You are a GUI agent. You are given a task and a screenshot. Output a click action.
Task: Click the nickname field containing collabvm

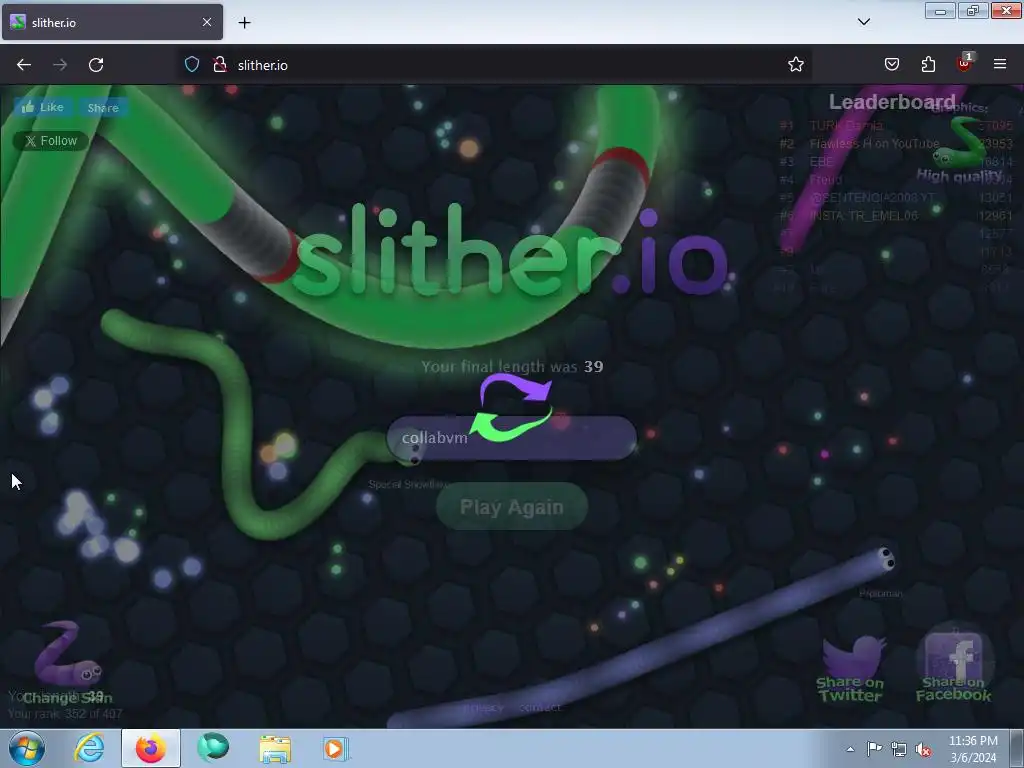coord(511,438)
